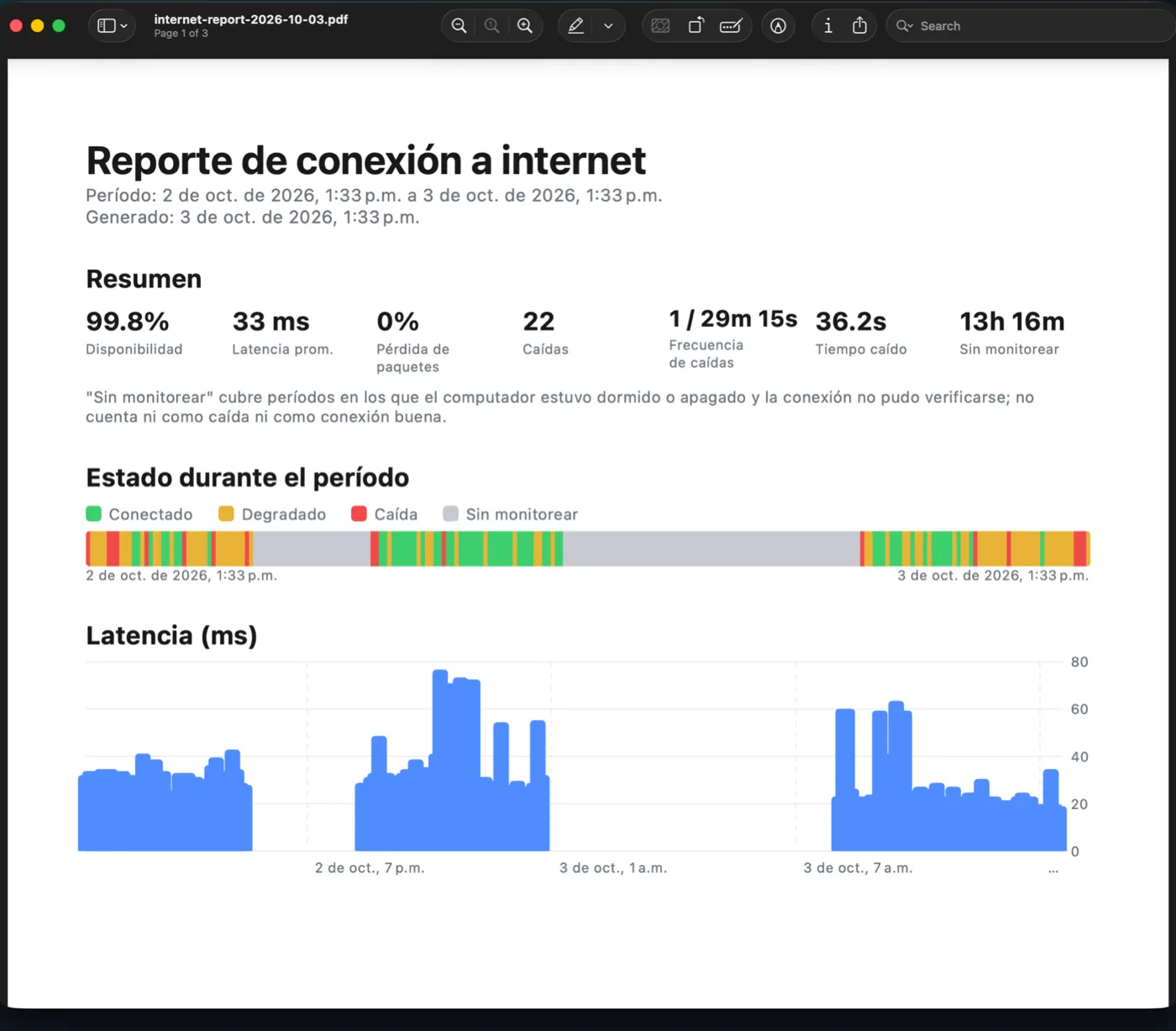Click the '3 de oct., 7 a.m.' axis label
The image size is (1176, 1031).
tap(858, 868)
